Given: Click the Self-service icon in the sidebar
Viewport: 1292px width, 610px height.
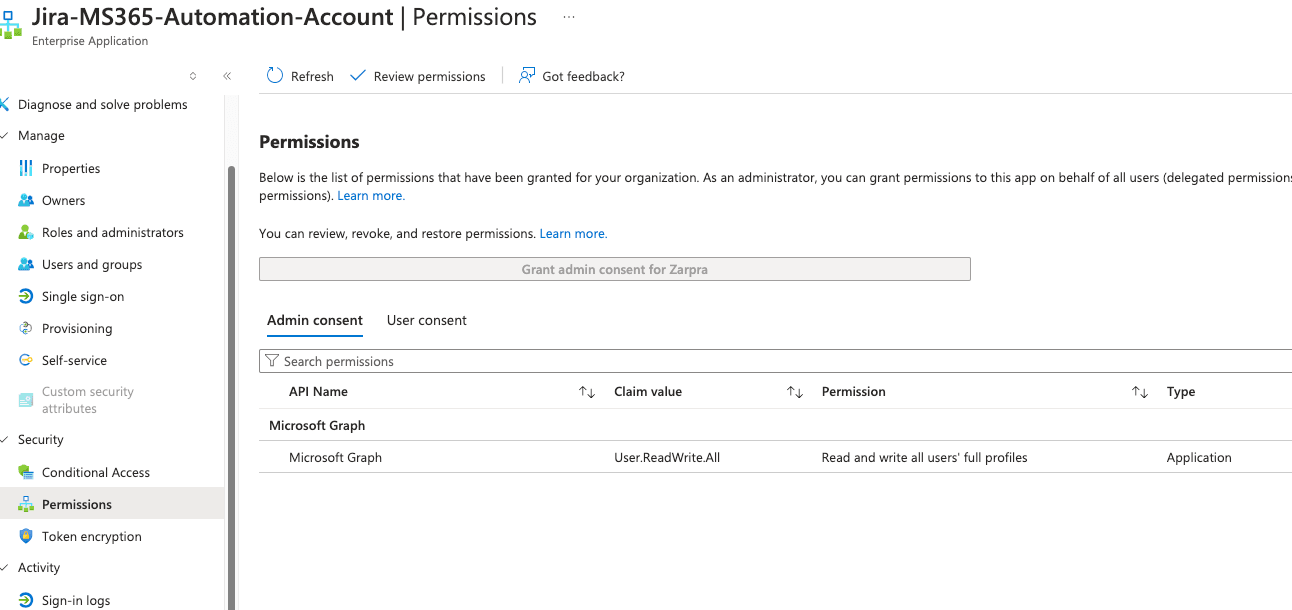Looking at the screenshot, I should pyautogui.click(x=26, y=360).
